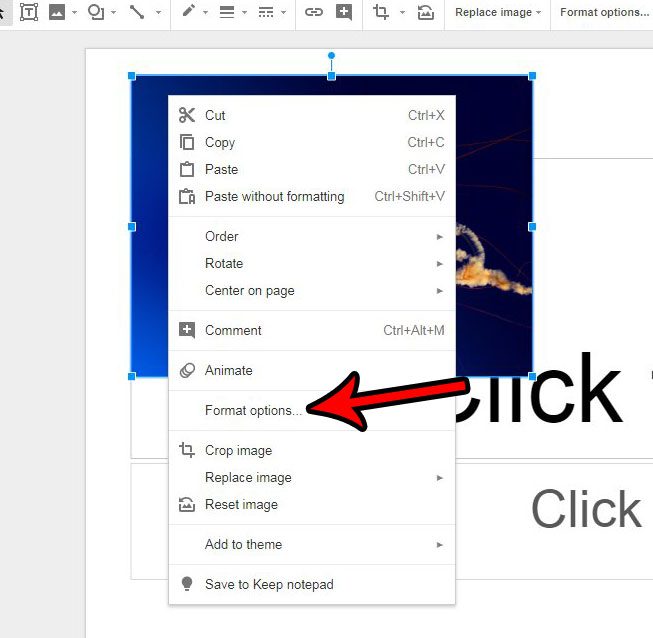Expand the Line tool dropdown arrow

158,12
